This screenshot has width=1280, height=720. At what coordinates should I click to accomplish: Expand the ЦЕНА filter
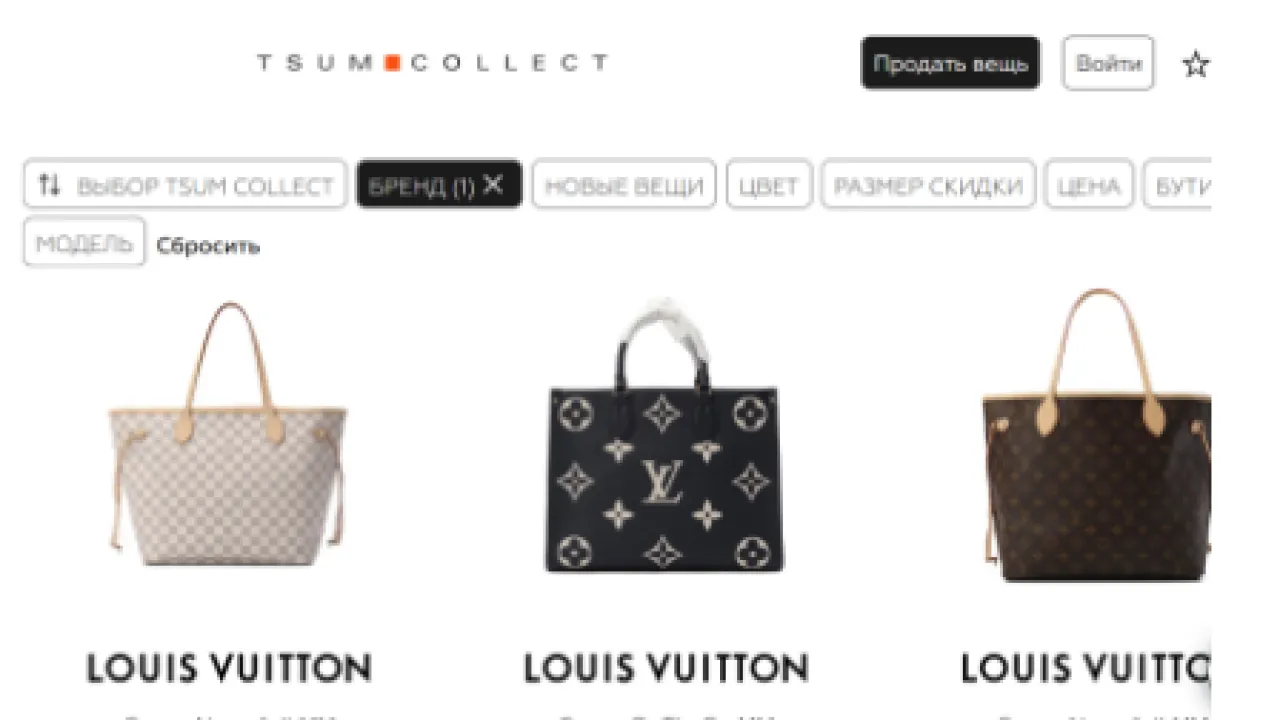1088,185
